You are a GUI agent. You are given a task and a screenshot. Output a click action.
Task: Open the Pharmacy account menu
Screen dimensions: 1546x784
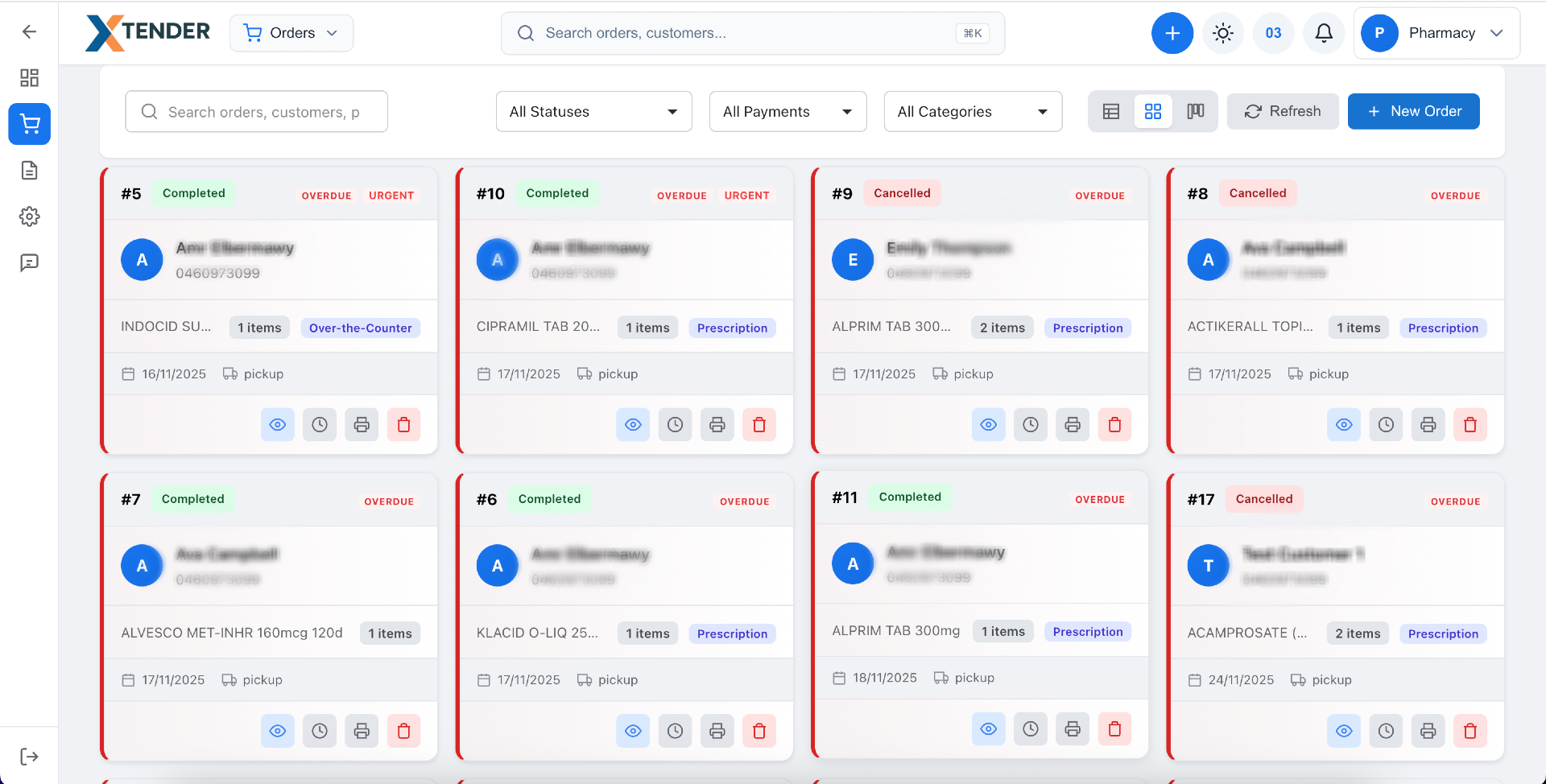click(1437, 33)
